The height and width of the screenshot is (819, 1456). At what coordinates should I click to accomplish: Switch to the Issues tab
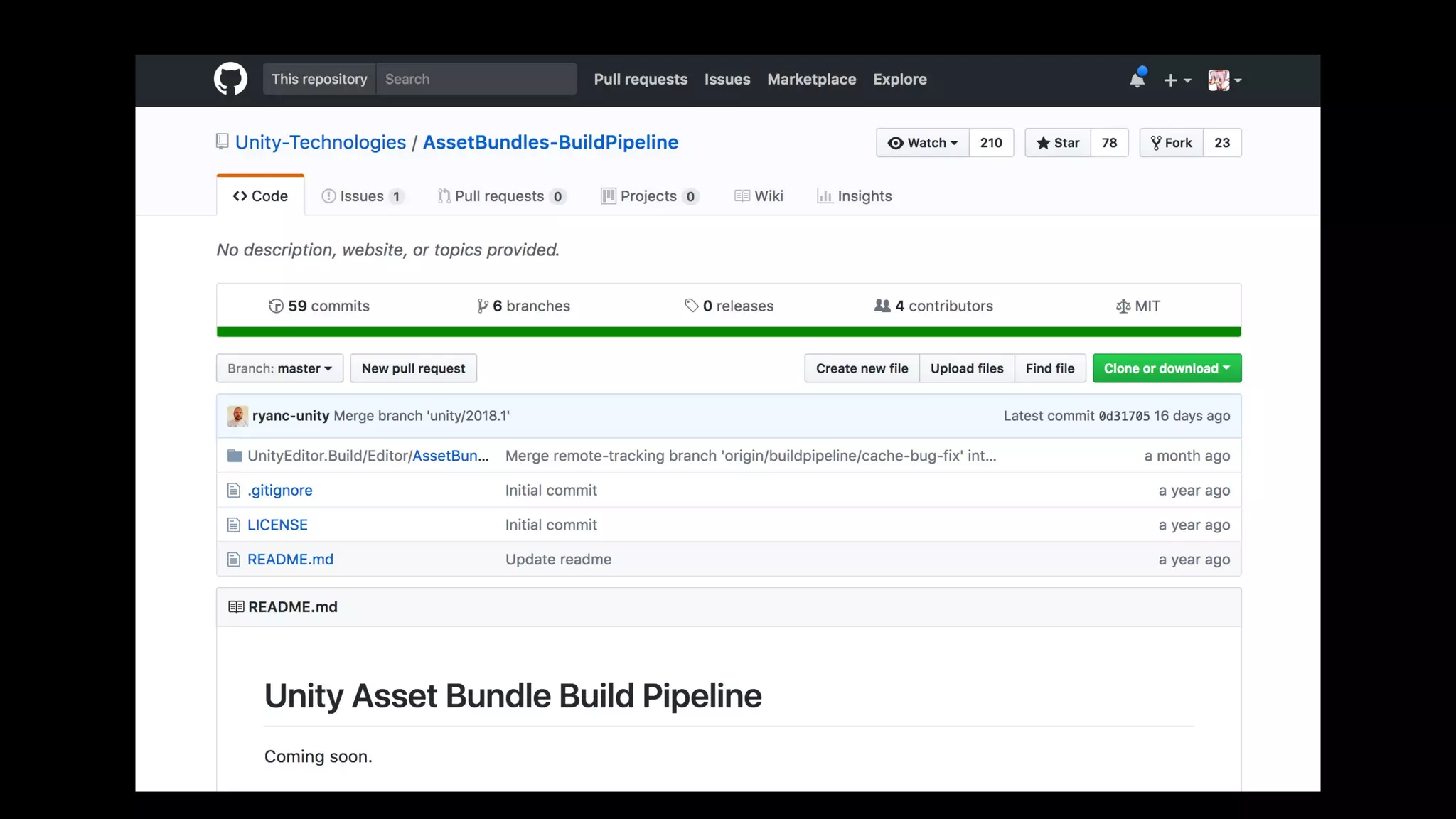point(362,196)
